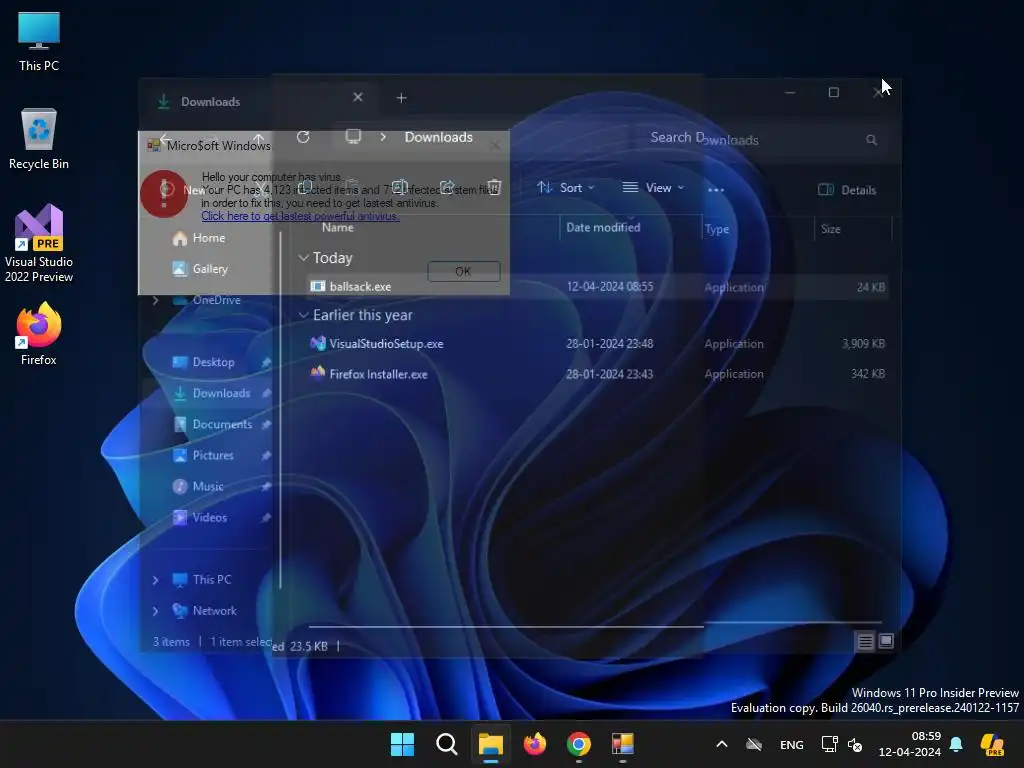This screenshot has height=768, width=1024.
Task: Sort by Size column header
Action: [x=831, y=229]
